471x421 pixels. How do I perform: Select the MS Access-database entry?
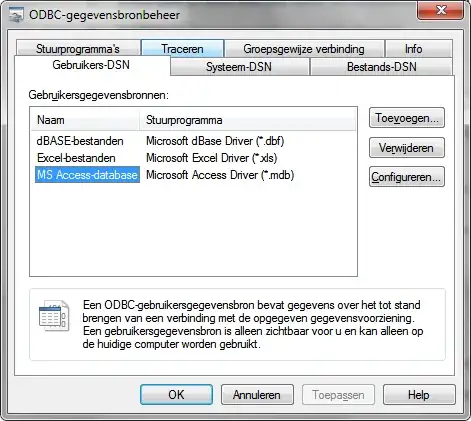tap(87, 175)
